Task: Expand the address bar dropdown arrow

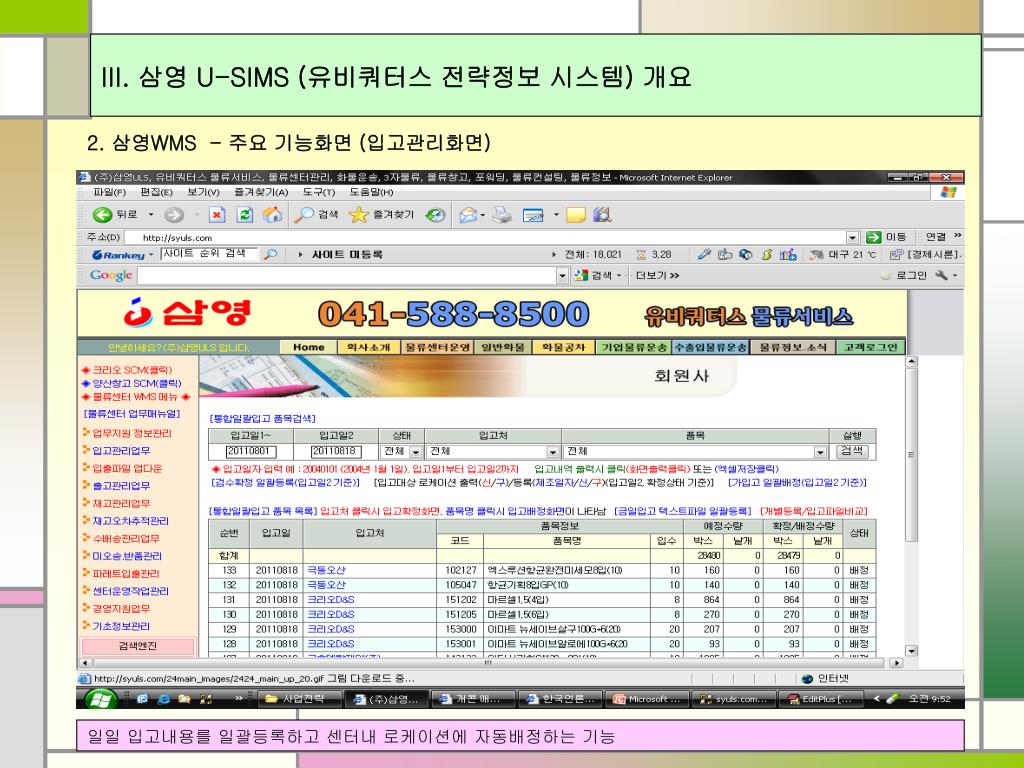Action: point(852,237)
